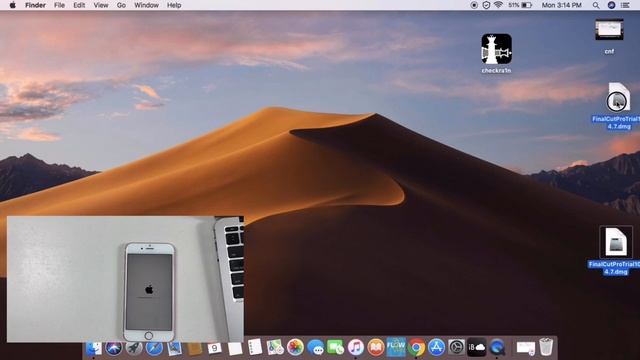Click the Mon 3:14 PM clock
The image size is (640, 360).
[x=562, y=5]
